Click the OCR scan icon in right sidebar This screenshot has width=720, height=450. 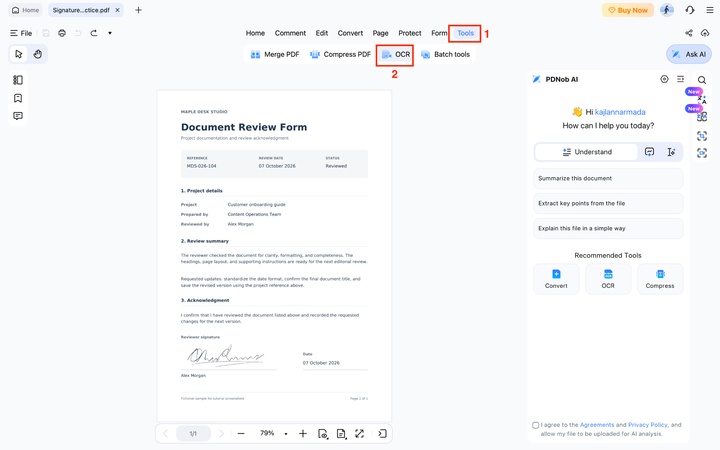tap(702, 153)
